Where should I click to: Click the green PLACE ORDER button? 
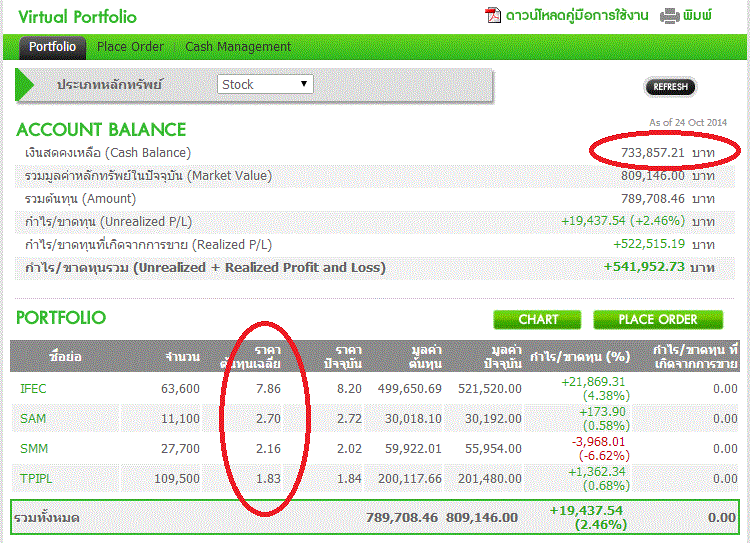[x=658, y=320]
